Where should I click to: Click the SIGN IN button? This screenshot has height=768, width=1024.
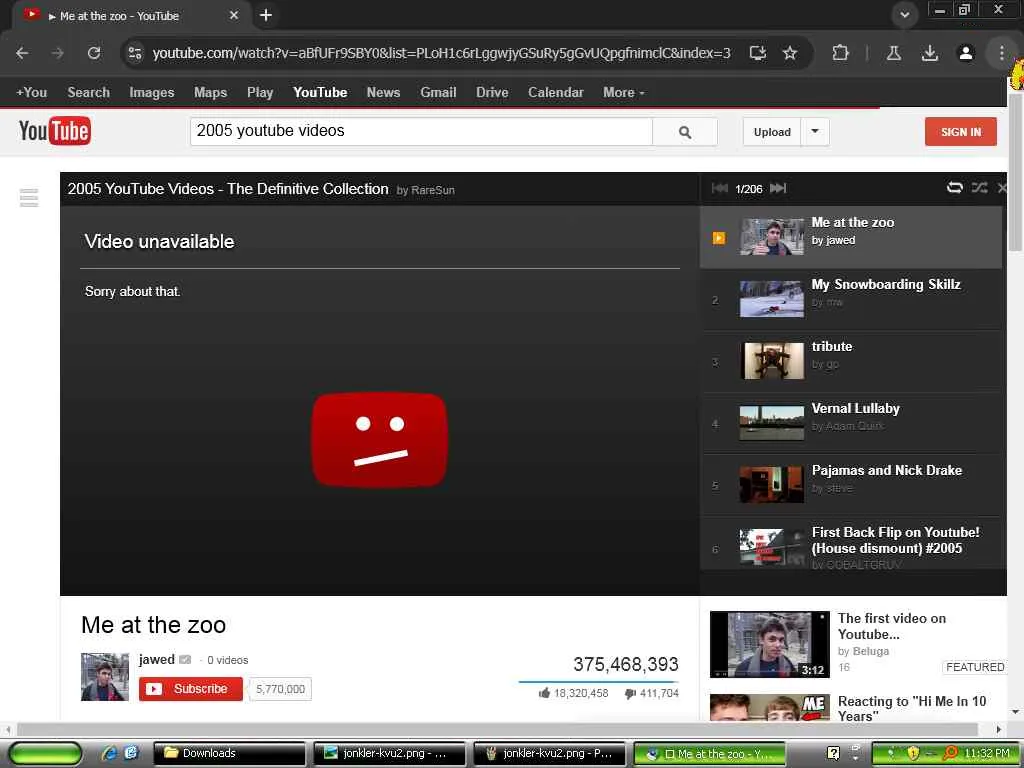click(x=961, y=132)
